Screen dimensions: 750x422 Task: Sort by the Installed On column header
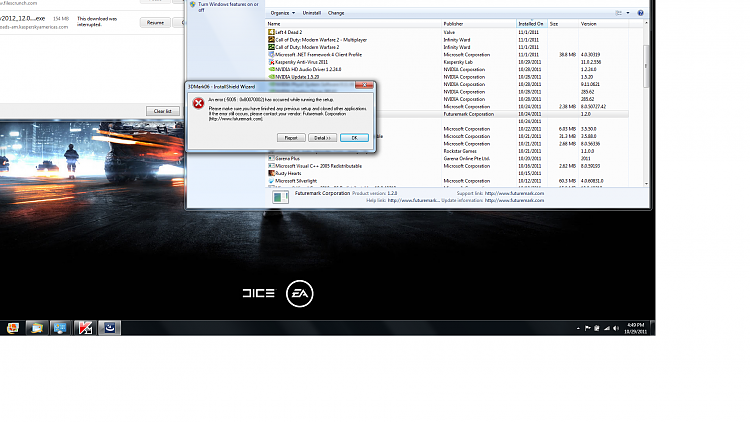pyautogui.click(x=531, y=23)
